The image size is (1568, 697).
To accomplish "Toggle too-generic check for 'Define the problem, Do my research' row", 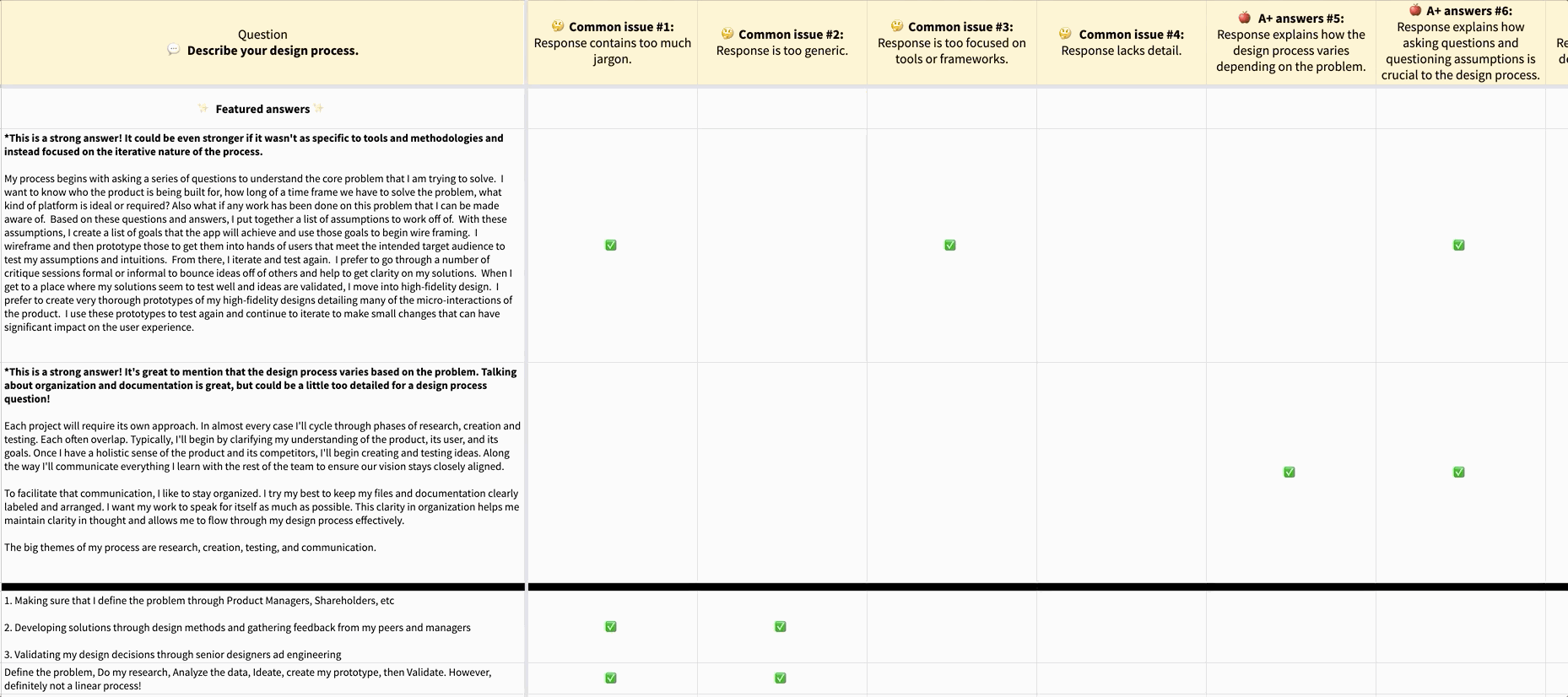I will point(781,678).
